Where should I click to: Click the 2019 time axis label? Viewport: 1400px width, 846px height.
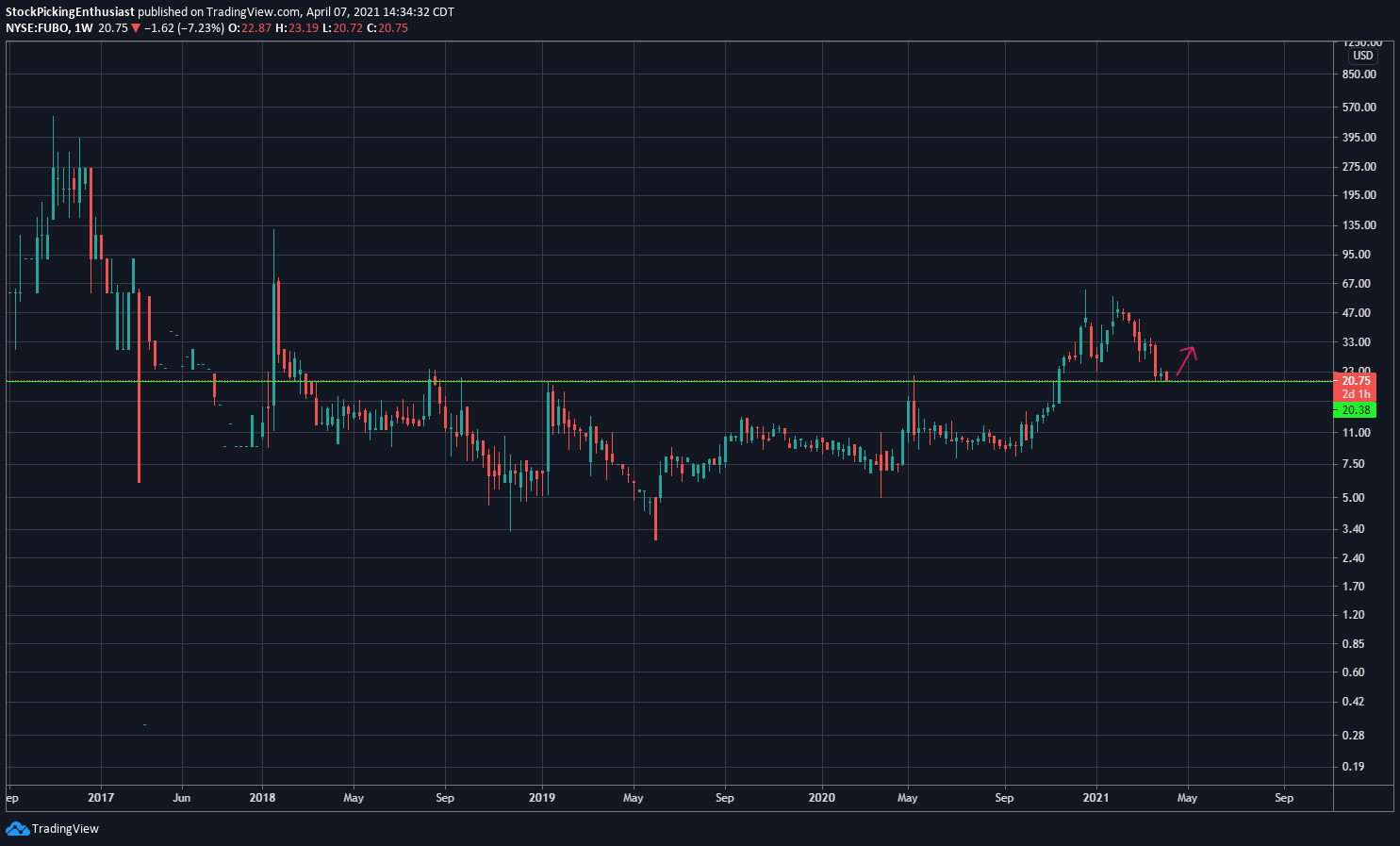tap(542, 798)
